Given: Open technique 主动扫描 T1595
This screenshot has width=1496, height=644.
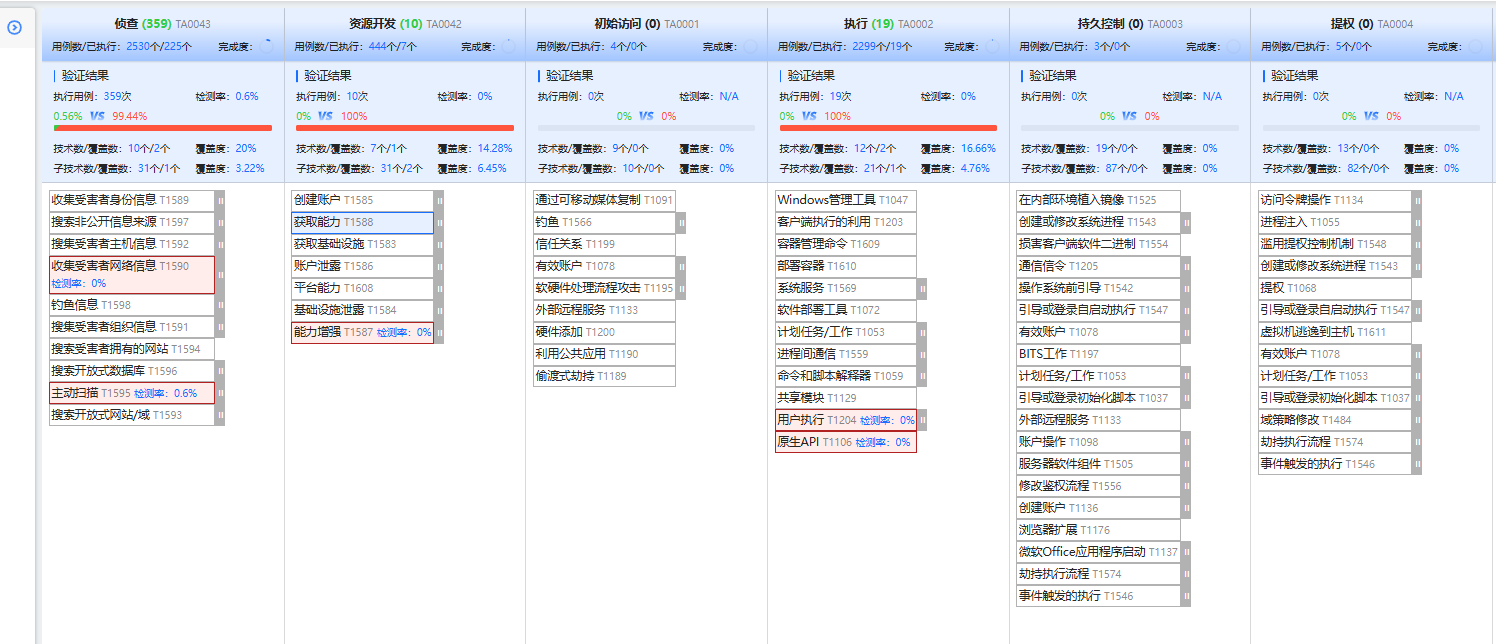Looking at the screenshot, I should point(90,393).
